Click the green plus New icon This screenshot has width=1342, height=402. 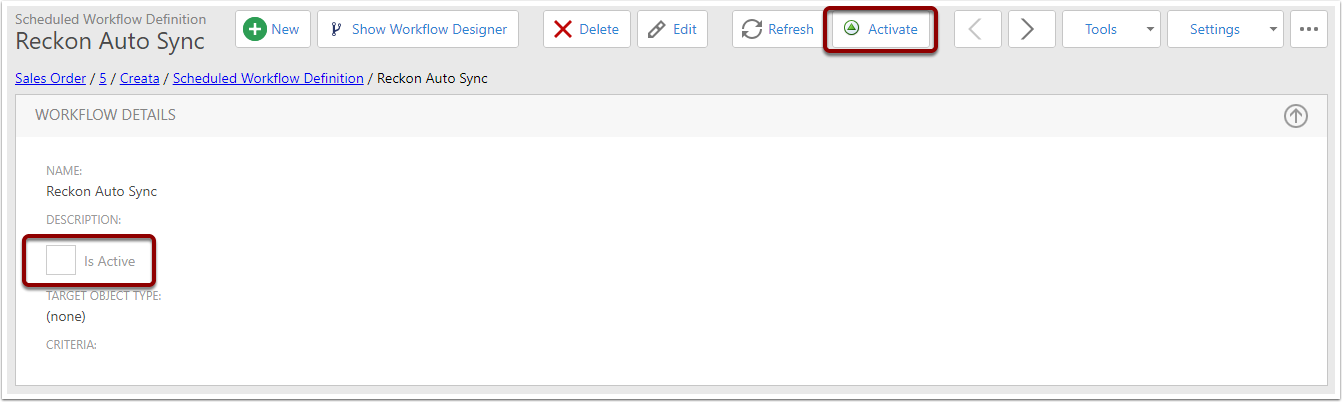coord(255,29)
